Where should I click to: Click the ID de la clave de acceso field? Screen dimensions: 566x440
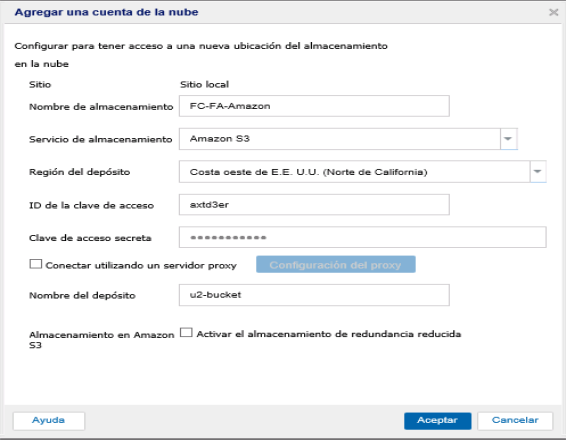314,205
